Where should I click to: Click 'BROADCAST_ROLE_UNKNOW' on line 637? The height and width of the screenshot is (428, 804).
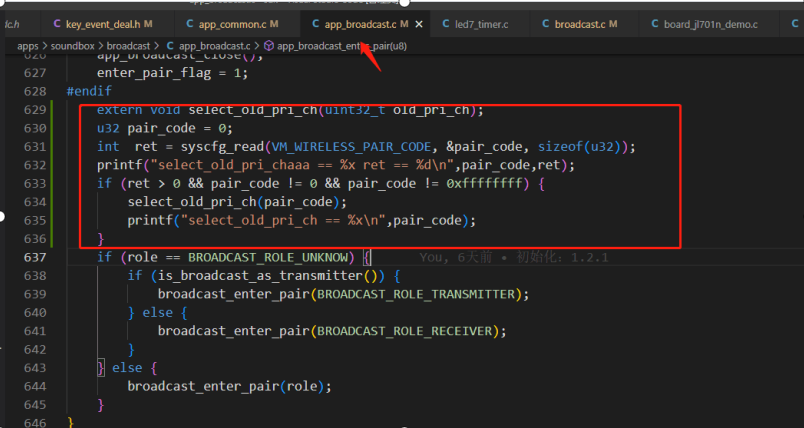[268, 257]
